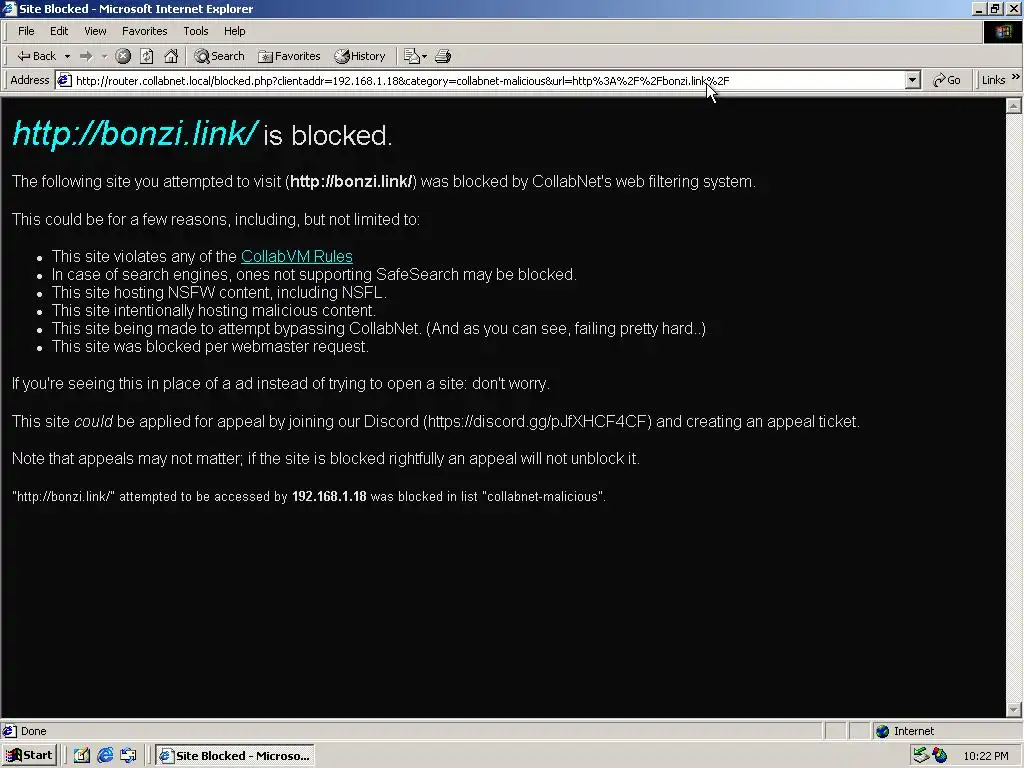Click the bonzi.link heading text
The image size is (1024, 768).
coord(135,133)
